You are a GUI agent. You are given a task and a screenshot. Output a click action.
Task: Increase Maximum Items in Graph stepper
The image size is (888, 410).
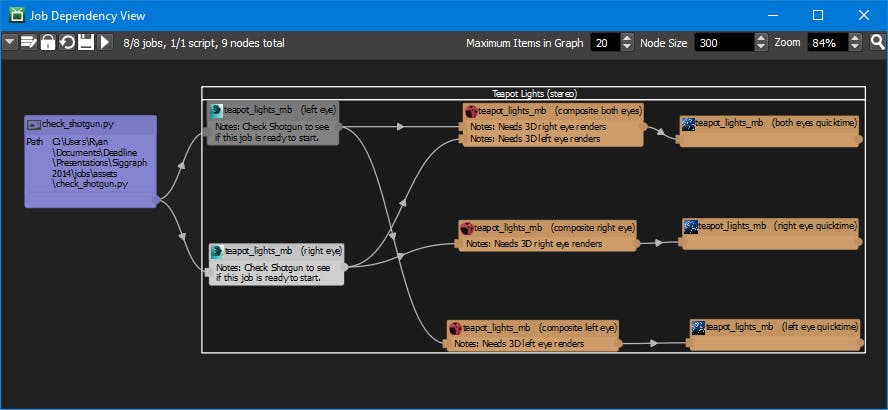627,38
